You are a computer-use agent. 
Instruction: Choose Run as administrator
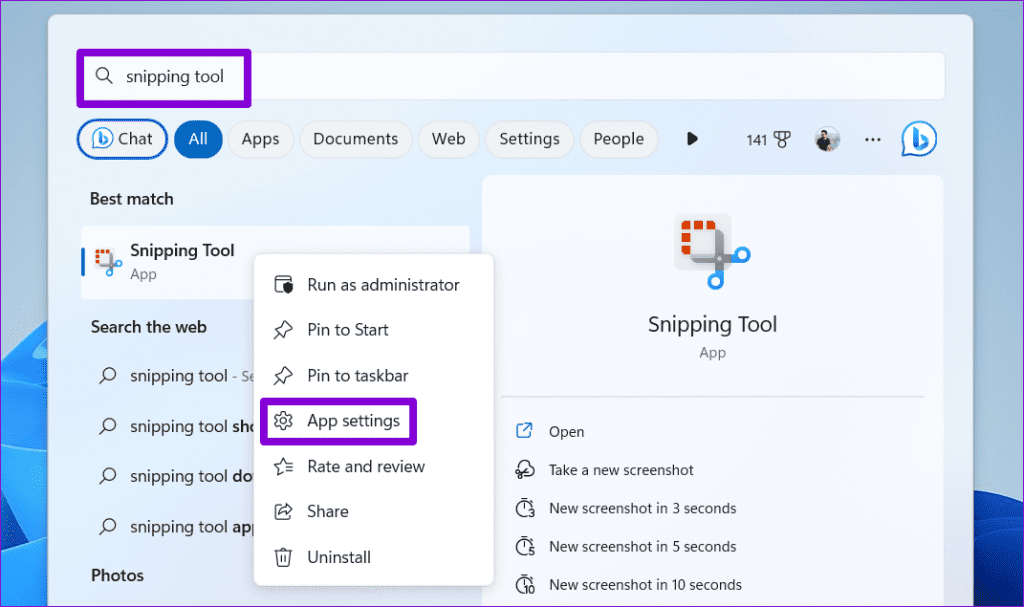(x=374, y=285)
